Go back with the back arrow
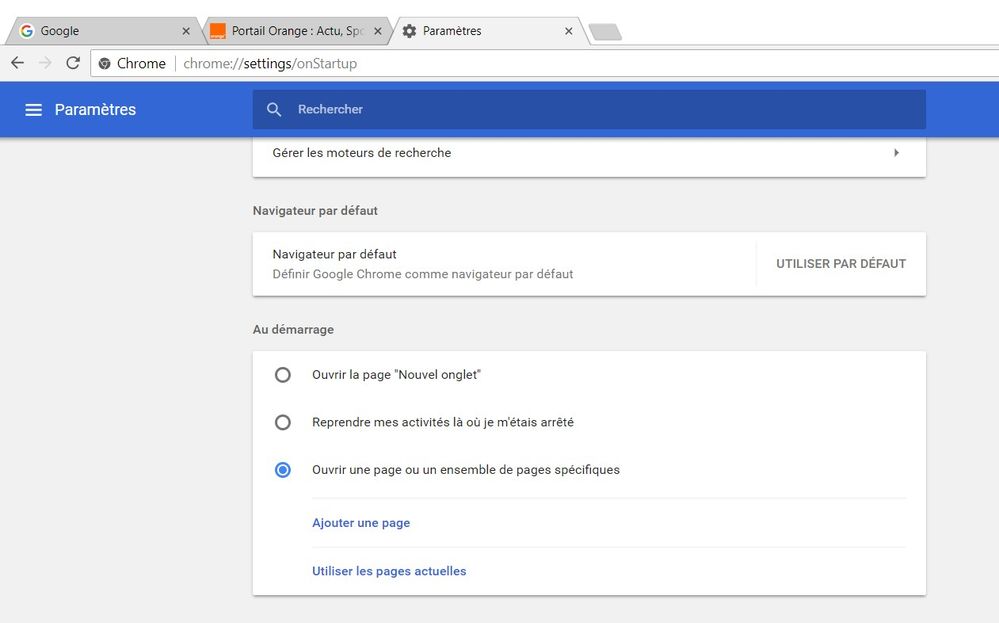 [17, 63]
